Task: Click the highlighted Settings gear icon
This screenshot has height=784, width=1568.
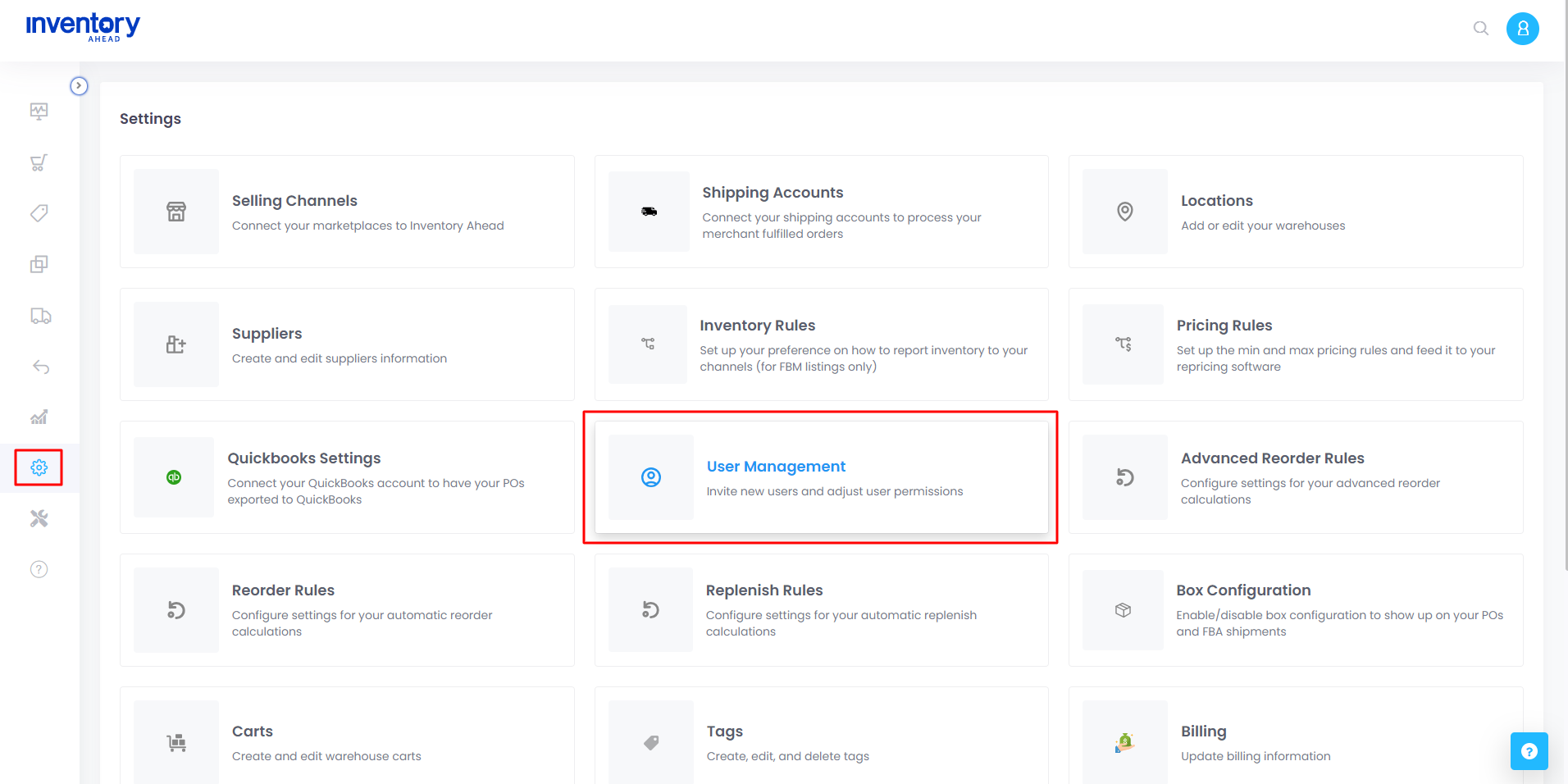Action: [39, 467]
